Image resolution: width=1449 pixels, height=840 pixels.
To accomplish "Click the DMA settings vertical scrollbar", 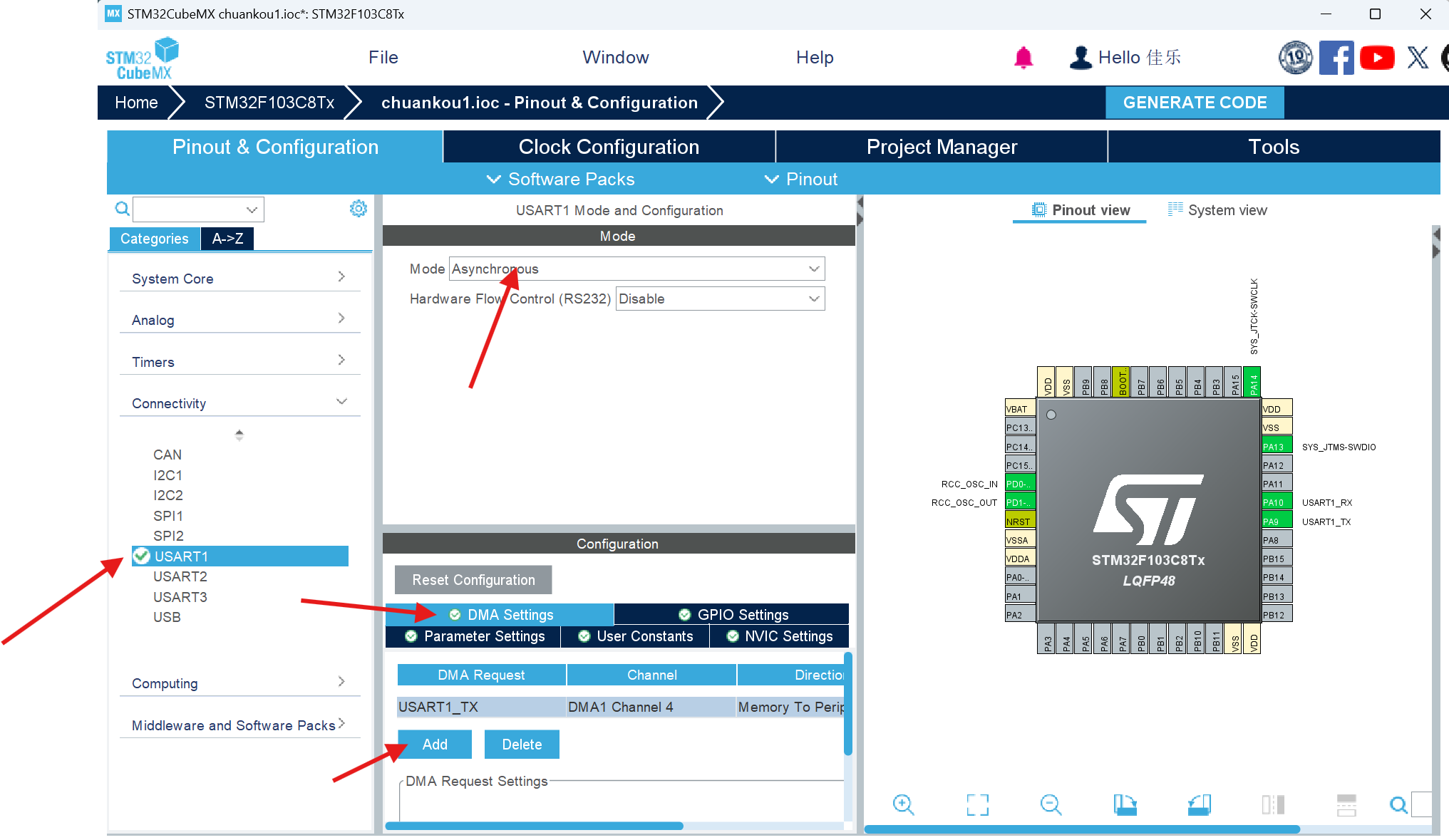I will click(848, 703).
